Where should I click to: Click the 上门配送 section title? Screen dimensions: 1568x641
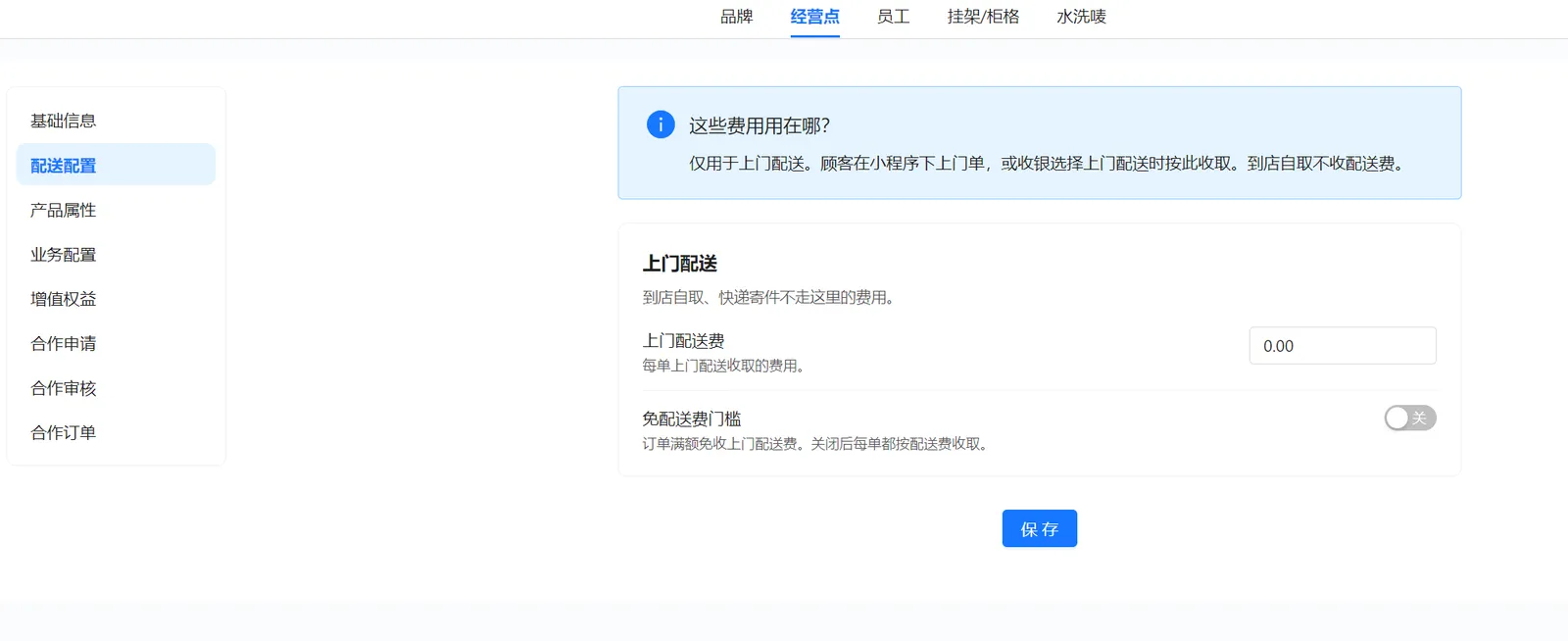(x=680, y=264)
